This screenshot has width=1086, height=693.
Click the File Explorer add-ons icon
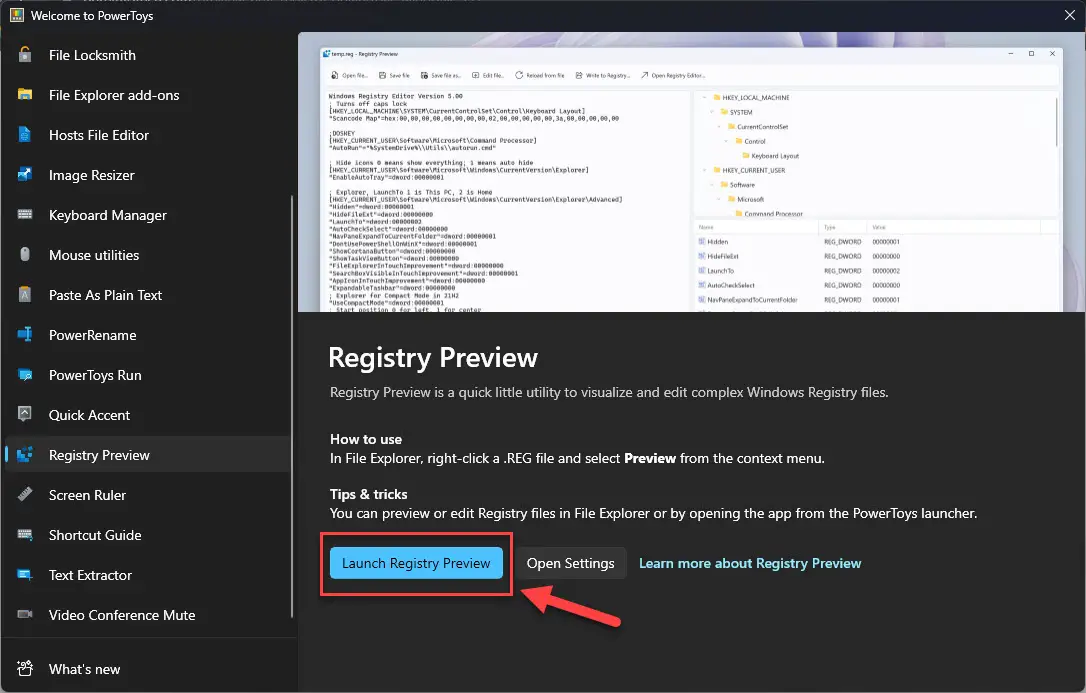pos(25,95)
